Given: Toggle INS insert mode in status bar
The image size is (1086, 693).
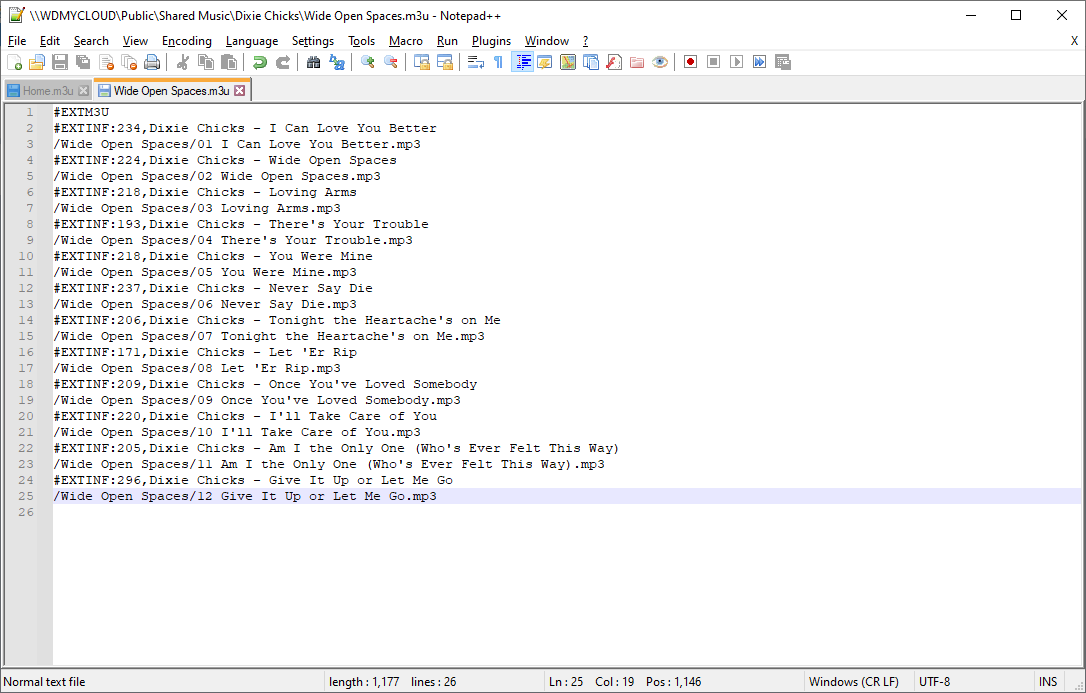Looking at the screenshot, I should point(1048,682).
